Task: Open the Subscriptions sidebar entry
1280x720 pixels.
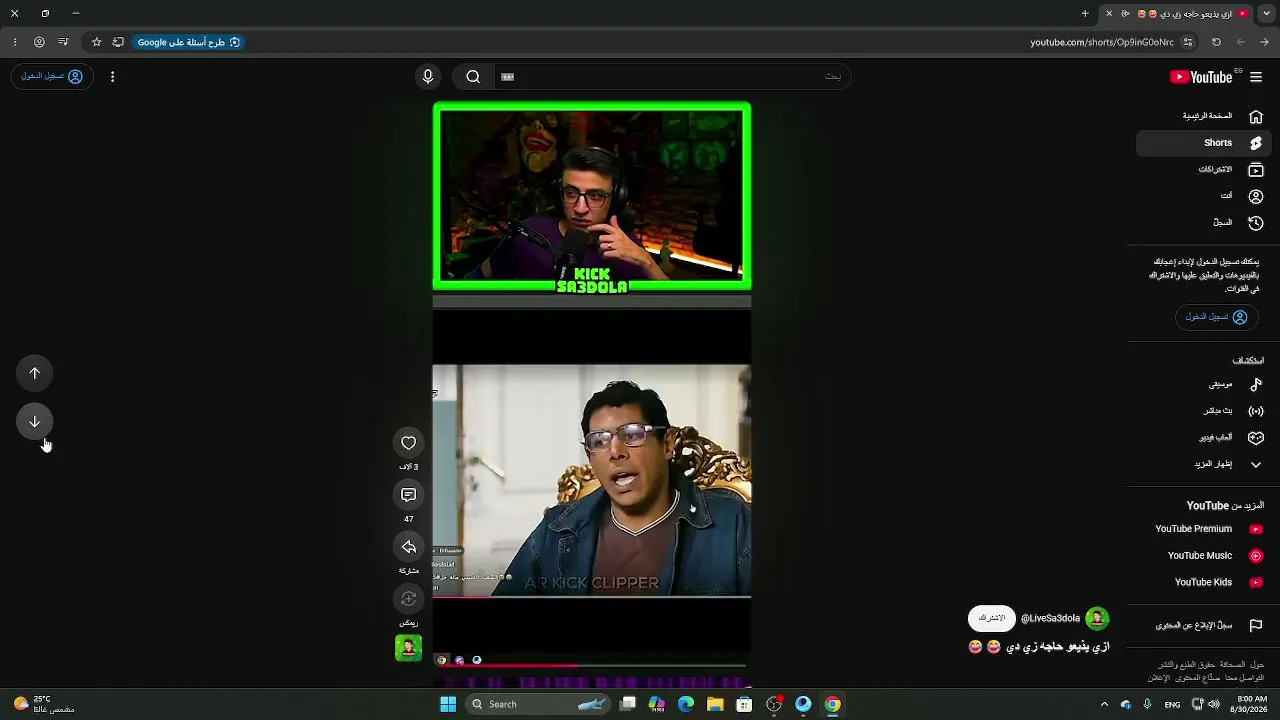Action: tap(1204, 170)
